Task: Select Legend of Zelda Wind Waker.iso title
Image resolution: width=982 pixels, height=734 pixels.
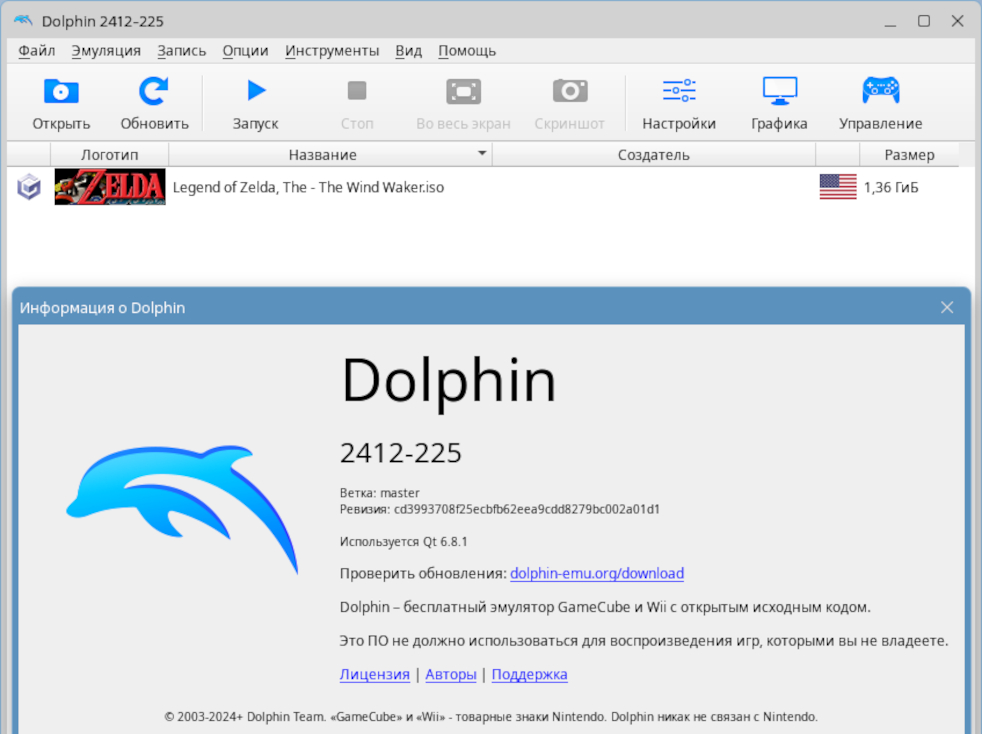Action: click(308, 187)
